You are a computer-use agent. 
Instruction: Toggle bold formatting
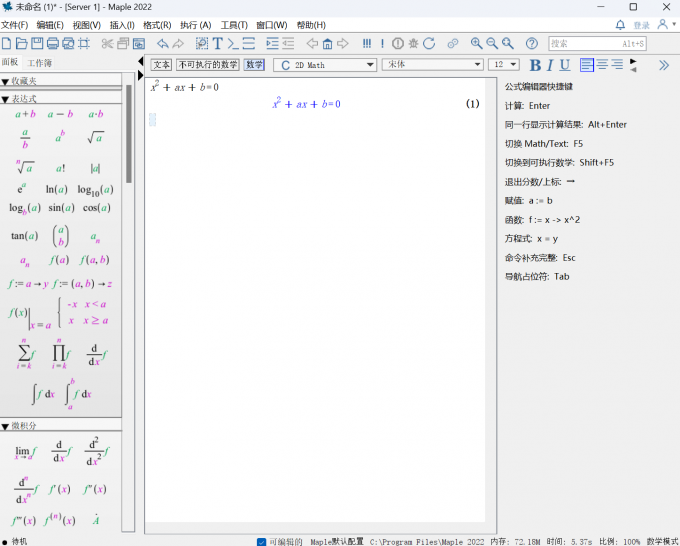[x=534, y=65]
